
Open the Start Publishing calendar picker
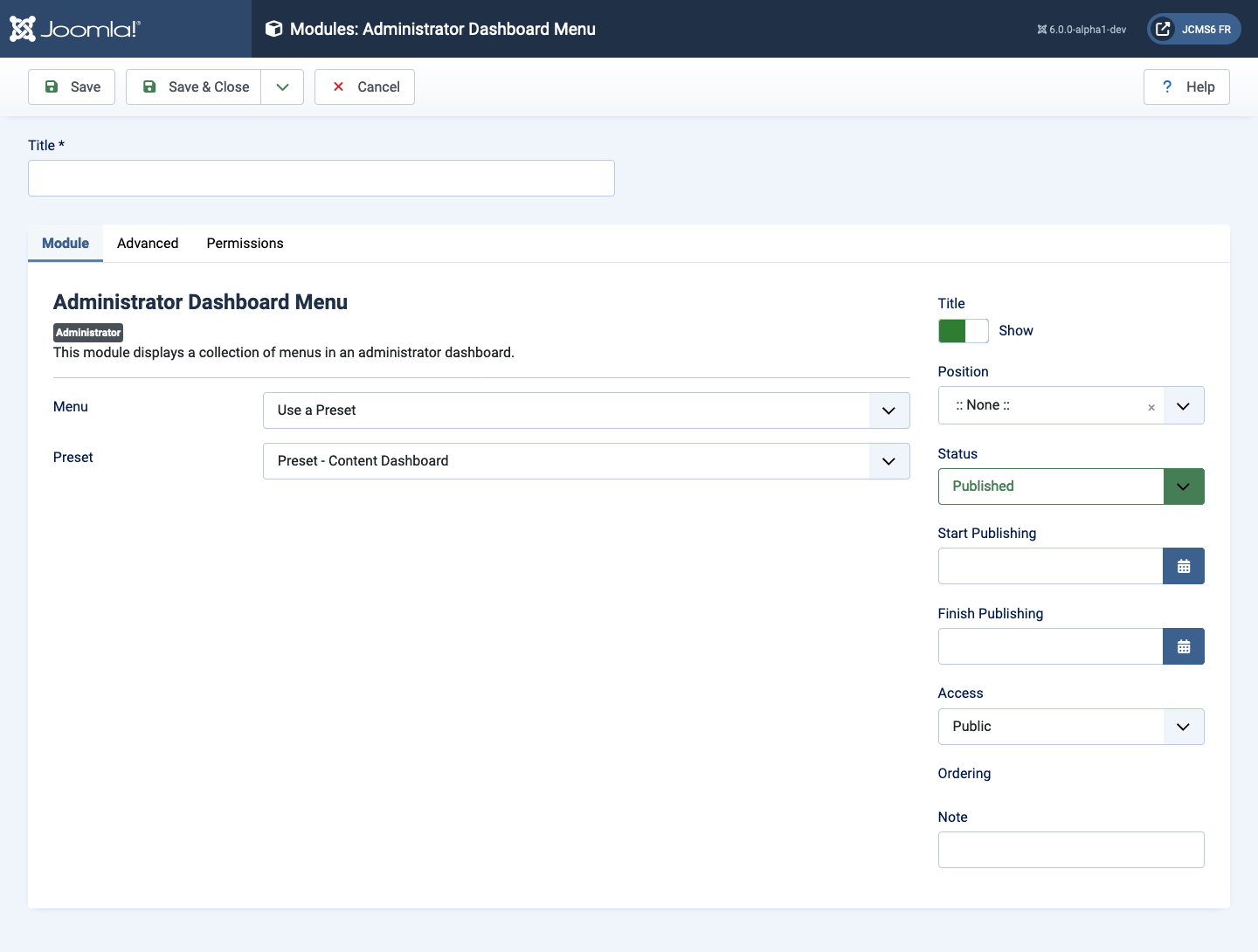1184,566
